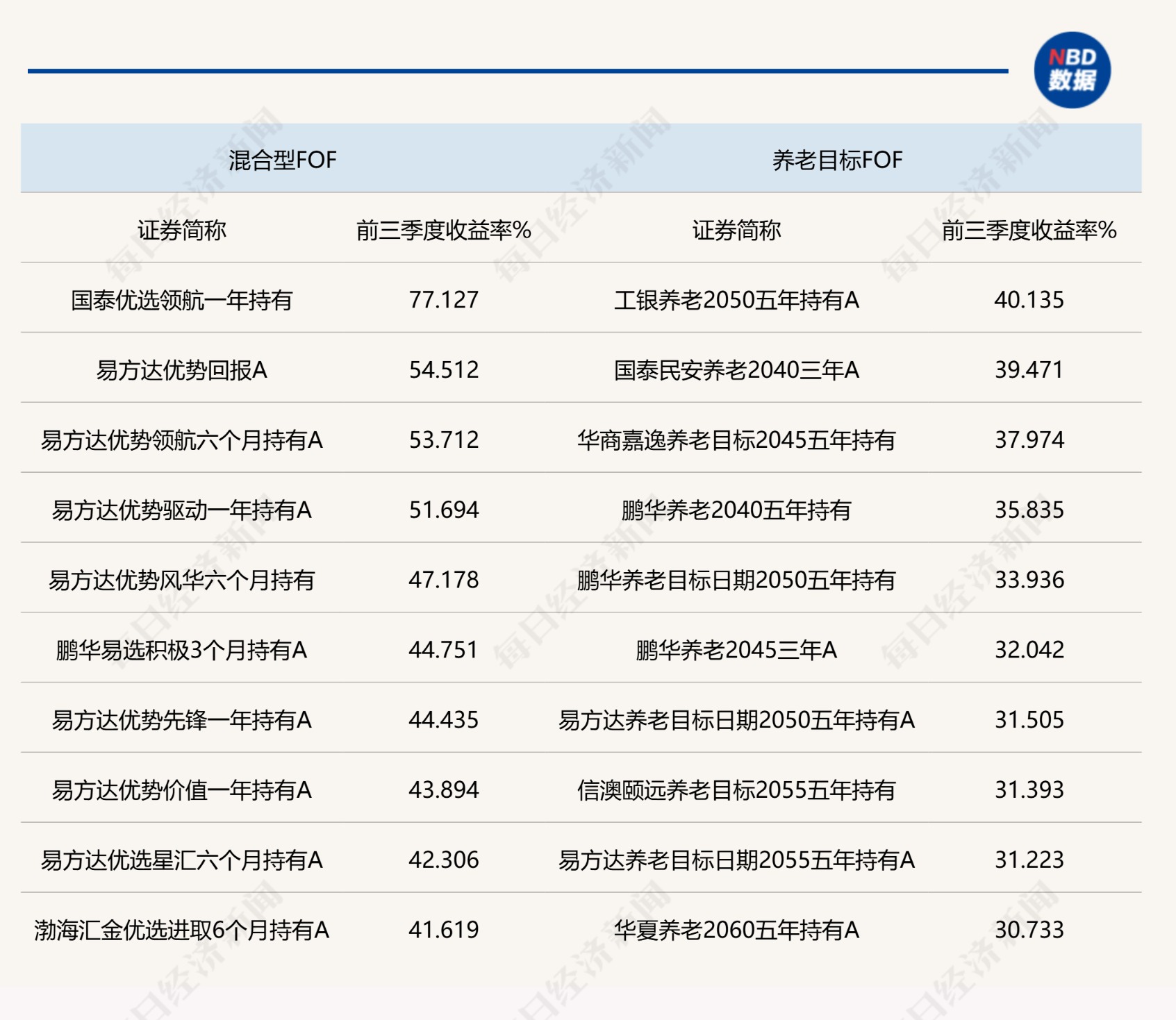Click 信澳颐远养老目标2055五年持有 entry
Image resolution: width=1176 pixels, height=1020 pixels.
[x=736, y=790]
